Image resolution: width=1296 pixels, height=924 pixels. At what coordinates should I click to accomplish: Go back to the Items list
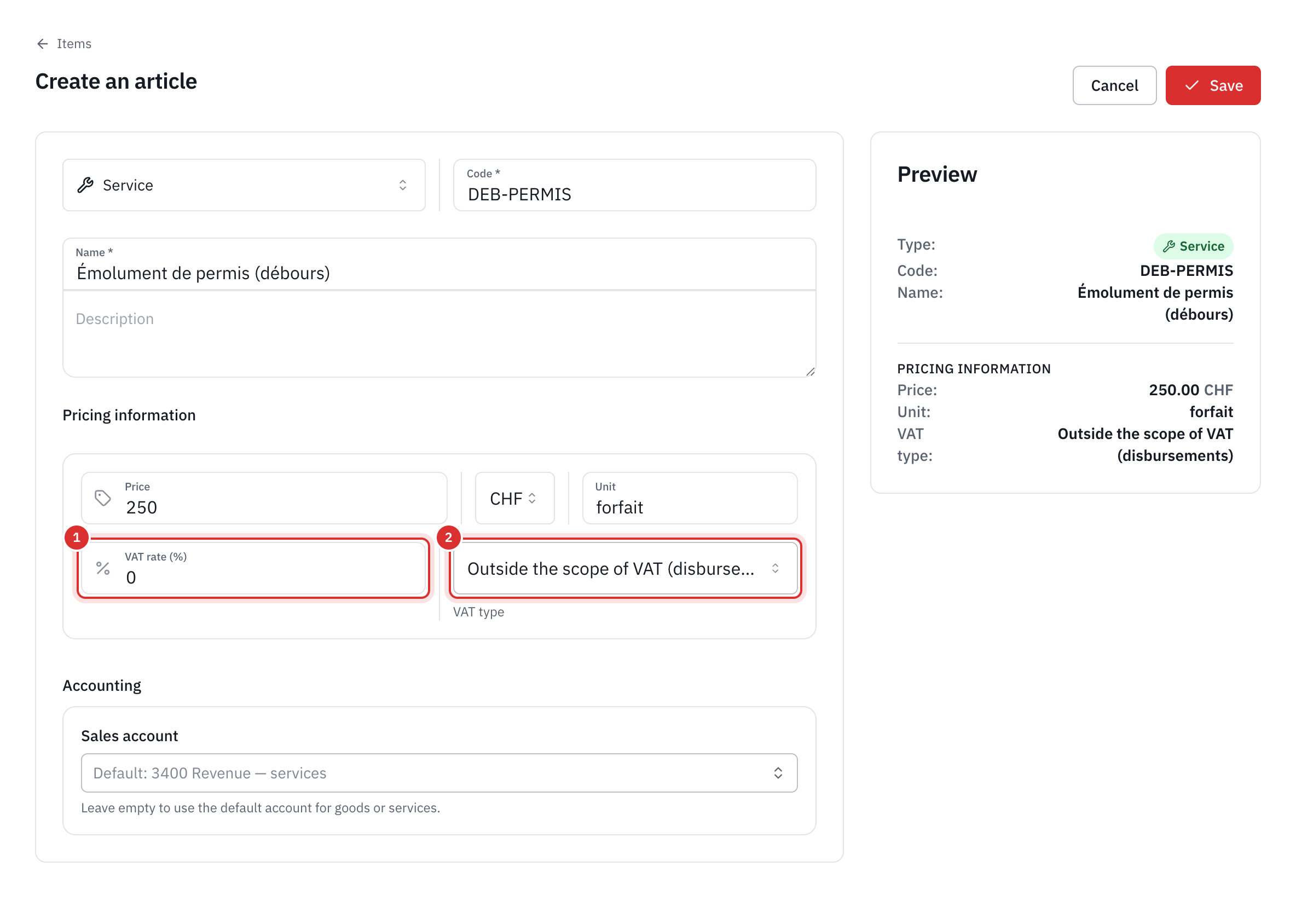pos(63,44)
